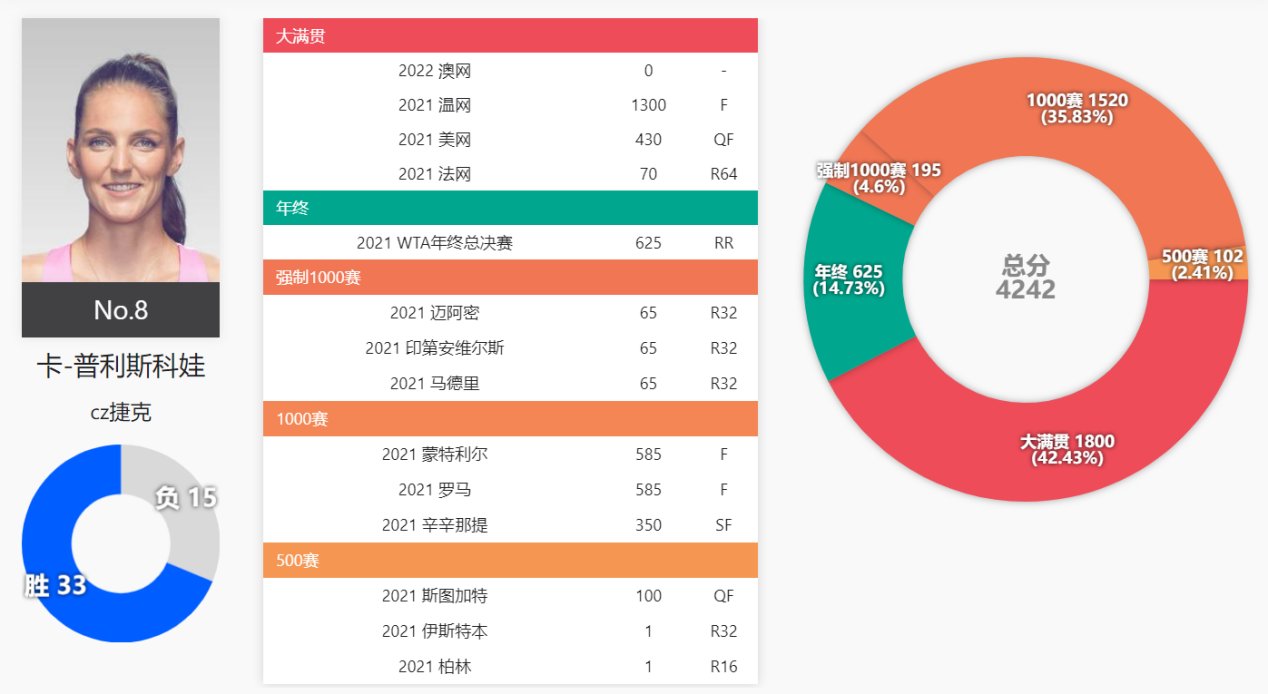Select the 2021 印第安维尔斯 row
This screenshot has width=1268, height=694.
[x=510, y=348]
